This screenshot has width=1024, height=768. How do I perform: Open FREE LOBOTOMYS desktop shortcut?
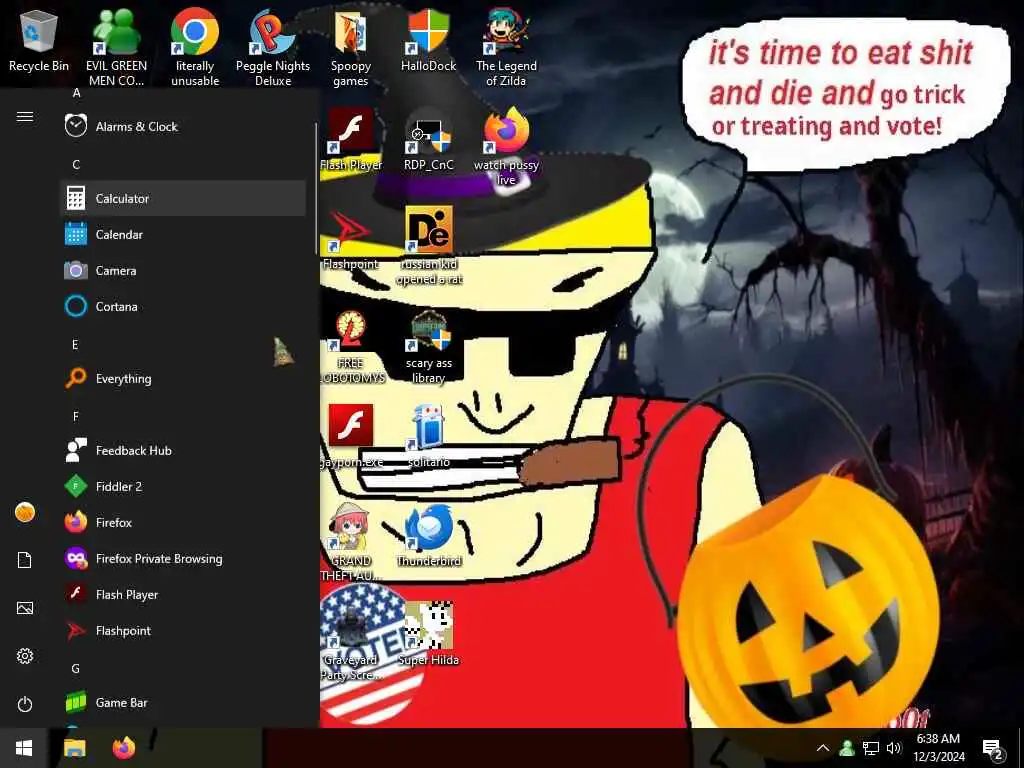[351, 345]
